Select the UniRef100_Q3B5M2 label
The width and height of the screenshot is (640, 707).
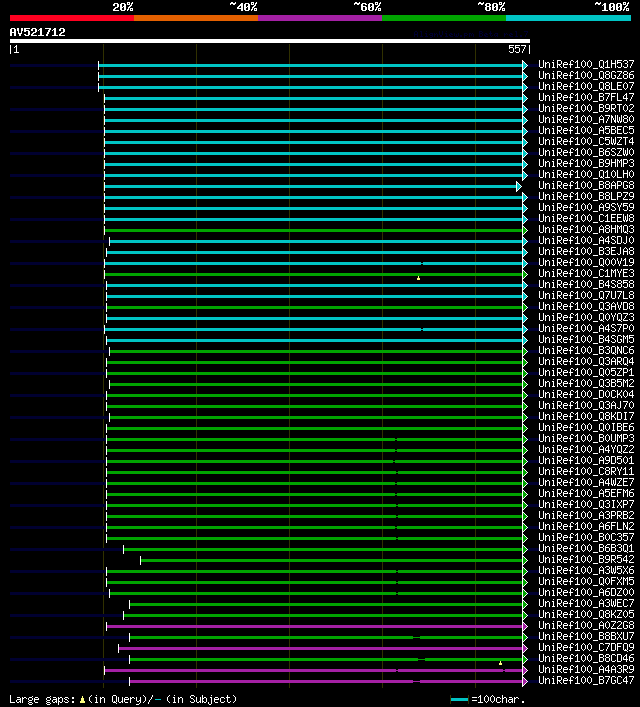point(586,384)
